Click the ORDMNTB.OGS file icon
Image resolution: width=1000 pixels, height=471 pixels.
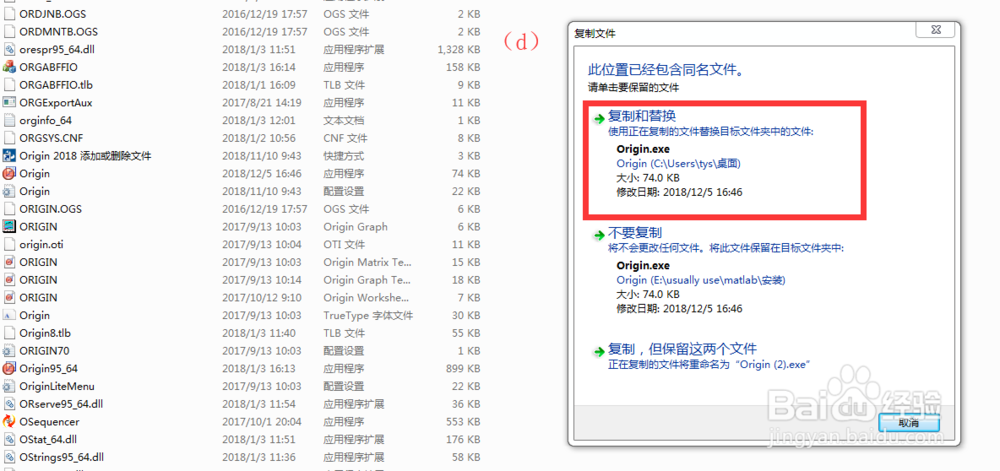[9, 31]
